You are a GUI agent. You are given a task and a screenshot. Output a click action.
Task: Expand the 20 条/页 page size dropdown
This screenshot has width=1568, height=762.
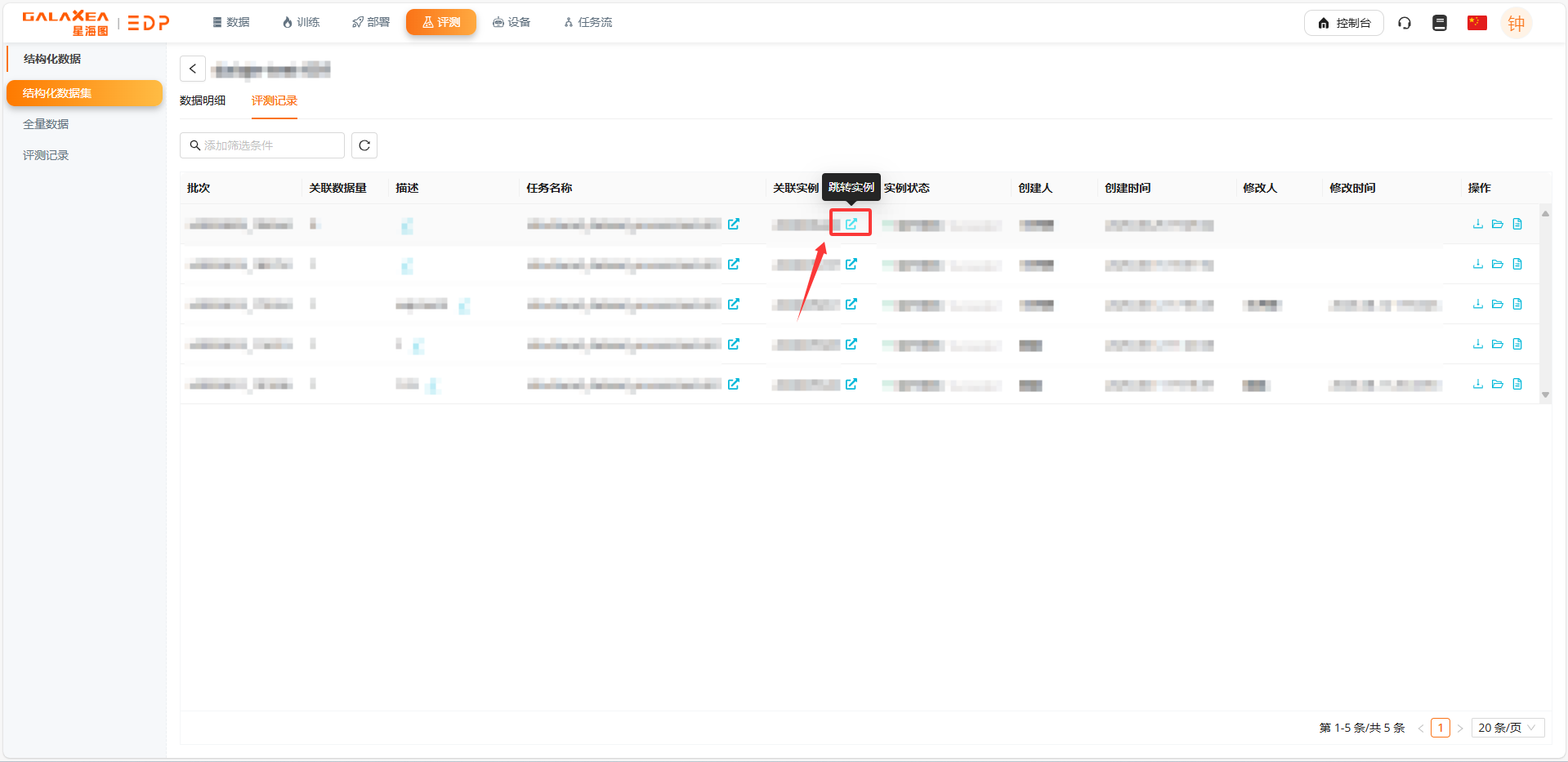click(x=1507, y=728)
